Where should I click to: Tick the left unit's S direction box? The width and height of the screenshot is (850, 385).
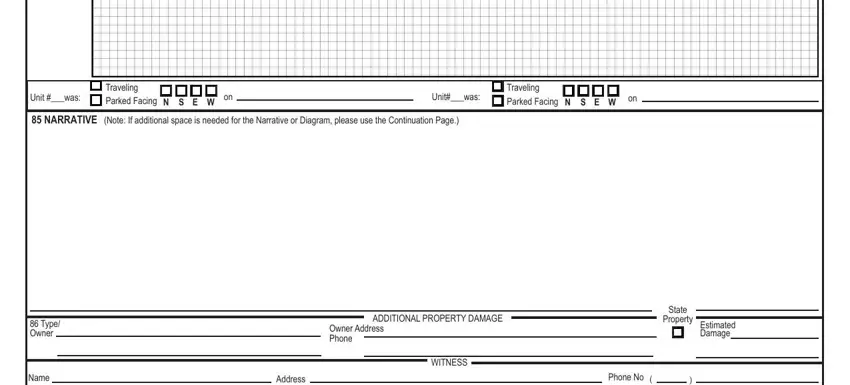click(x=181, y=91)
